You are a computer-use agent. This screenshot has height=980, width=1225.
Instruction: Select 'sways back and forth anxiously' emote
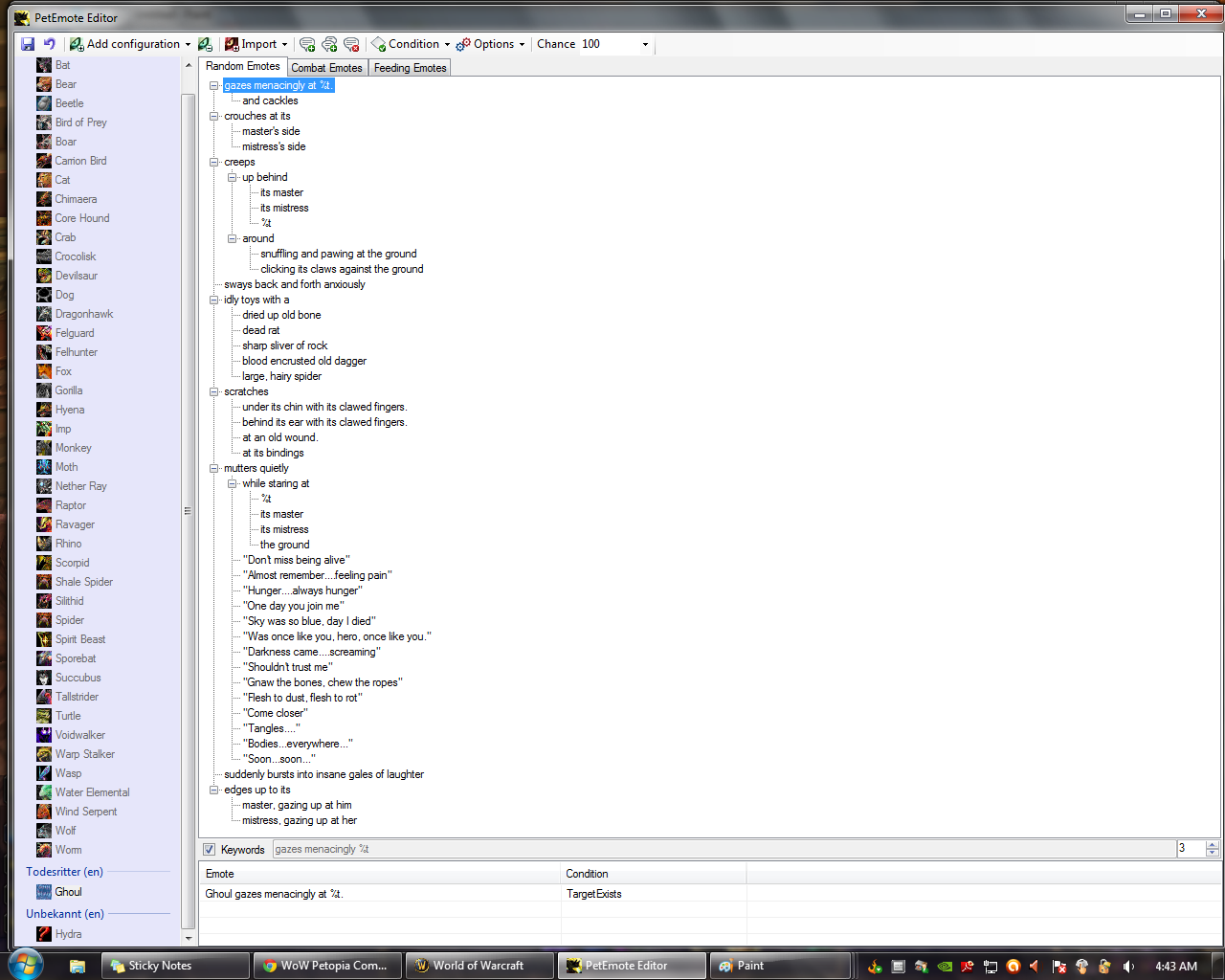tap(295, 284)
